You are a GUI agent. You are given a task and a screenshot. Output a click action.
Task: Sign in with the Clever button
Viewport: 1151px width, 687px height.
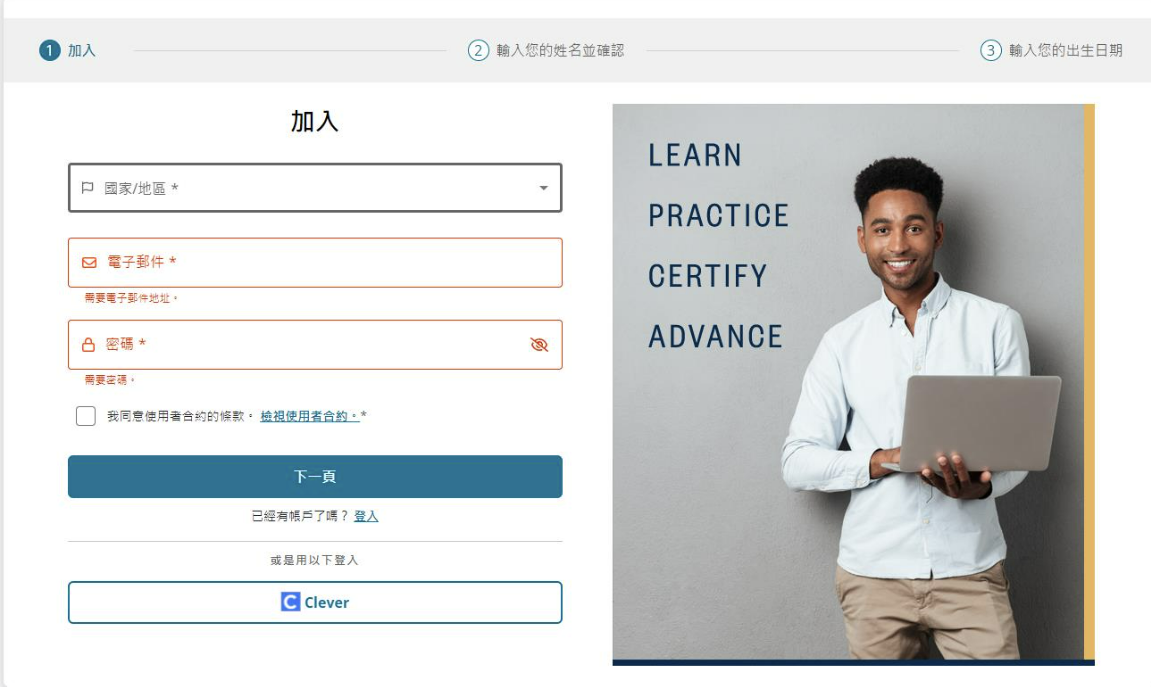(x=315, y=603)
